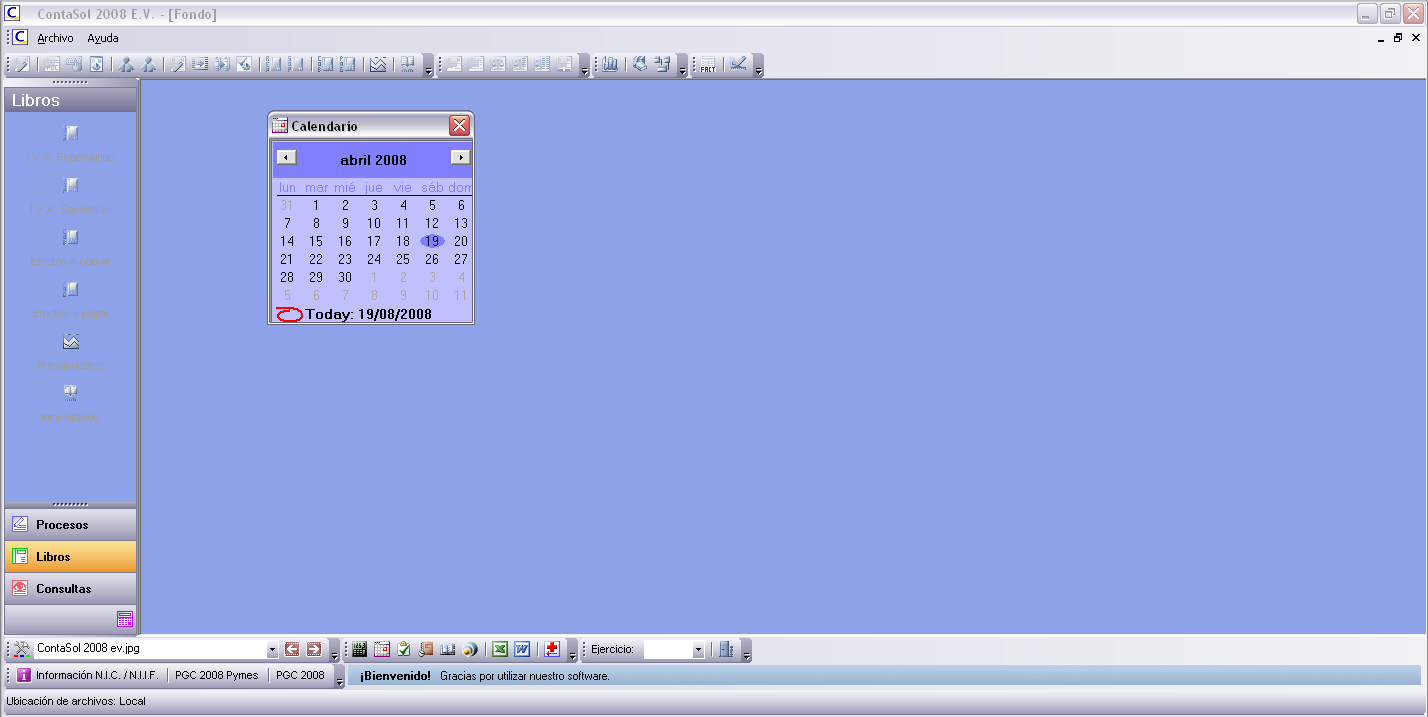
Task: Select April 19 in the calendar
Action: pyautogui.click(x=432, y=241)
